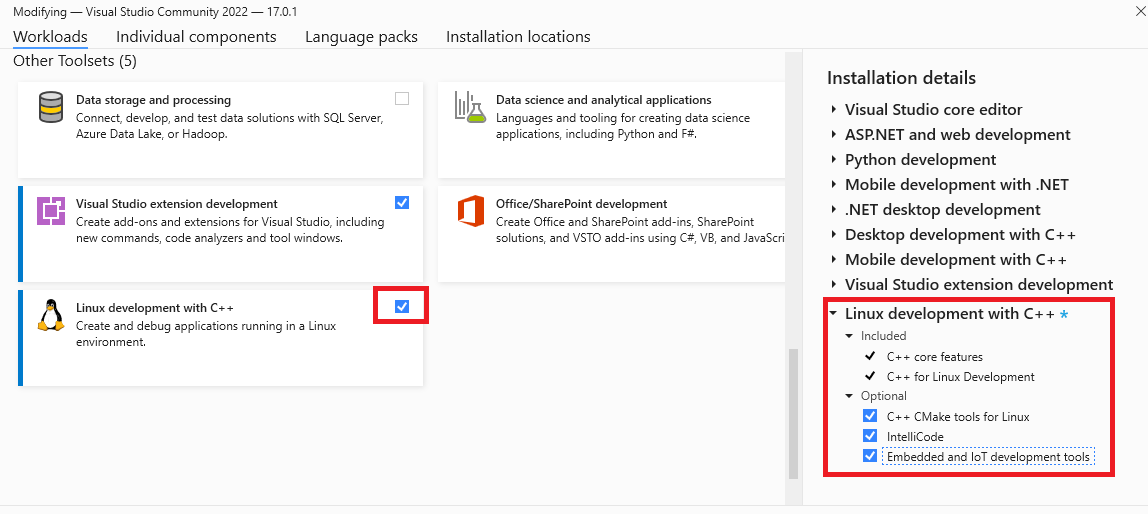This screenshot has width=1148, height=514.
Task: Enable the Data storage and processing workload checkbox
Action: [x=402, y=98]
